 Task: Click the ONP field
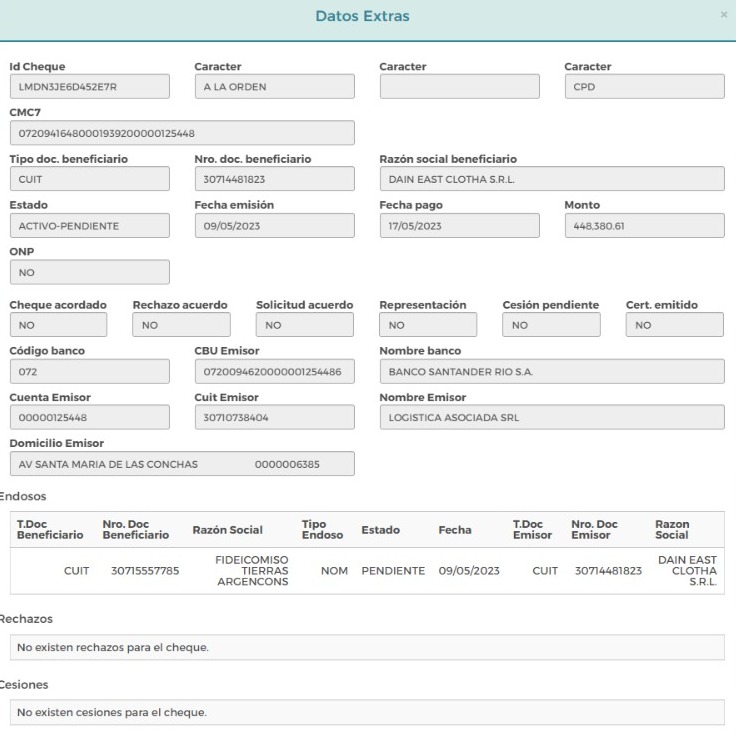pos(90,272)
